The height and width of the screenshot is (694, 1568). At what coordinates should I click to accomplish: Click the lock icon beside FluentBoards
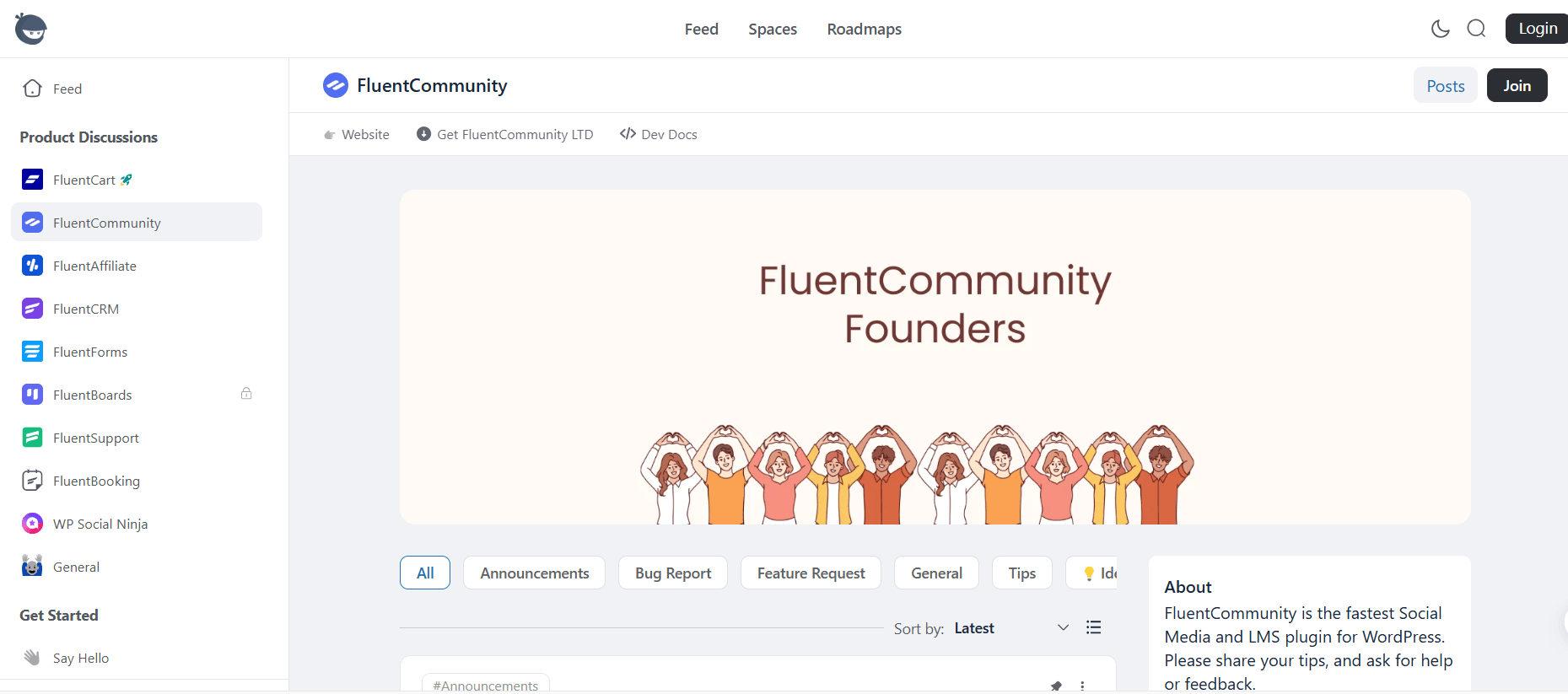(x=246, y=393)
